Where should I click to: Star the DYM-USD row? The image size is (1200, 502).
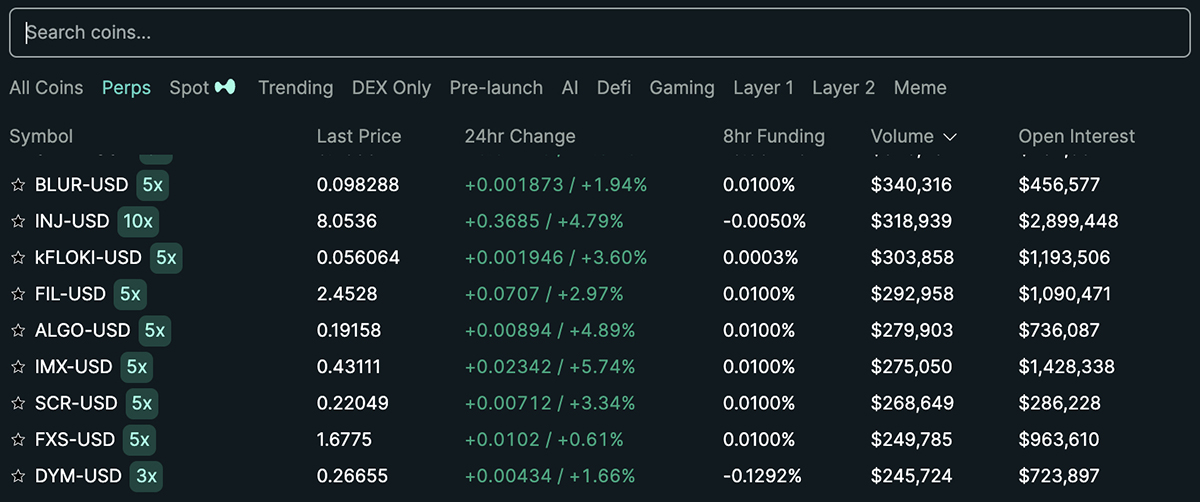pos(17,476)
